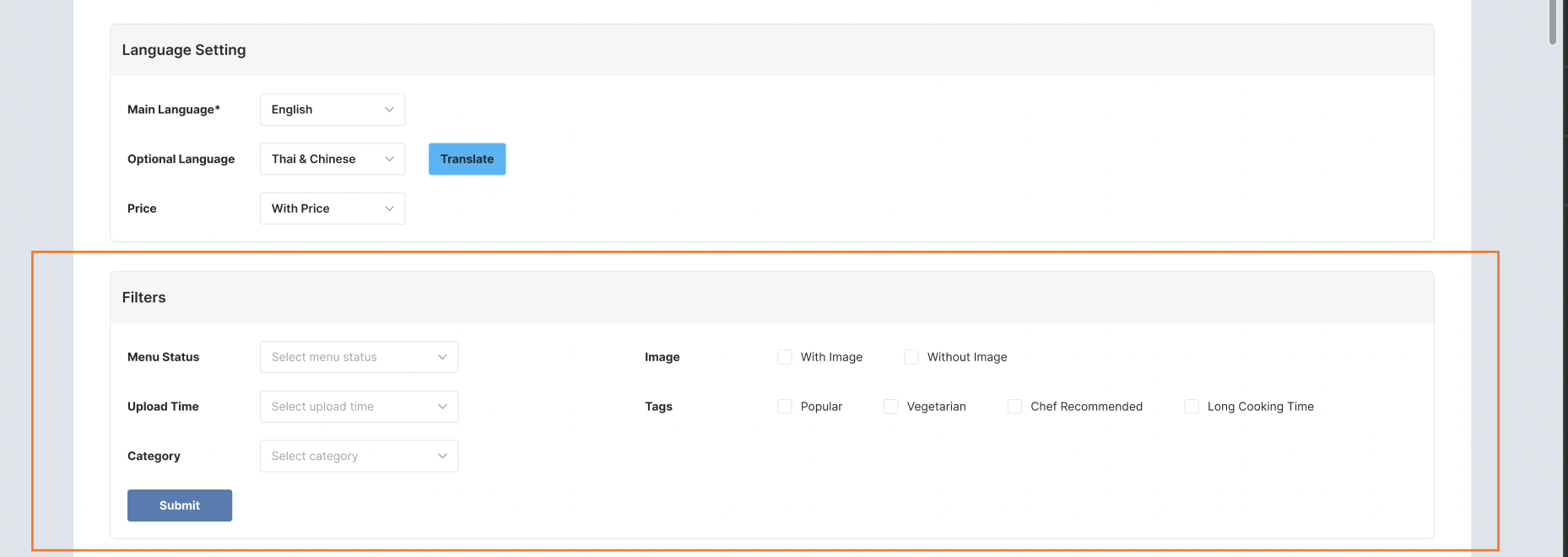The width and height of the screenshot is (1568, 557).
Task: Open the Select category dropdown
Action: point(359,456)
